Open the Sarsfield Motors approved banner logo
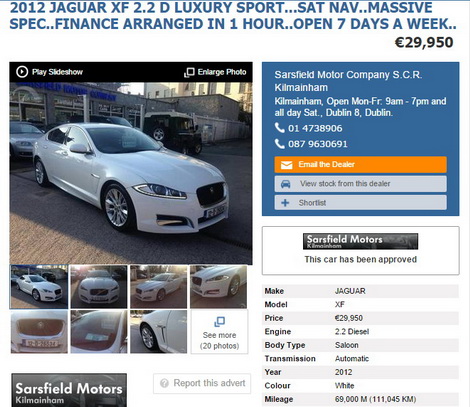 (360, 241)
